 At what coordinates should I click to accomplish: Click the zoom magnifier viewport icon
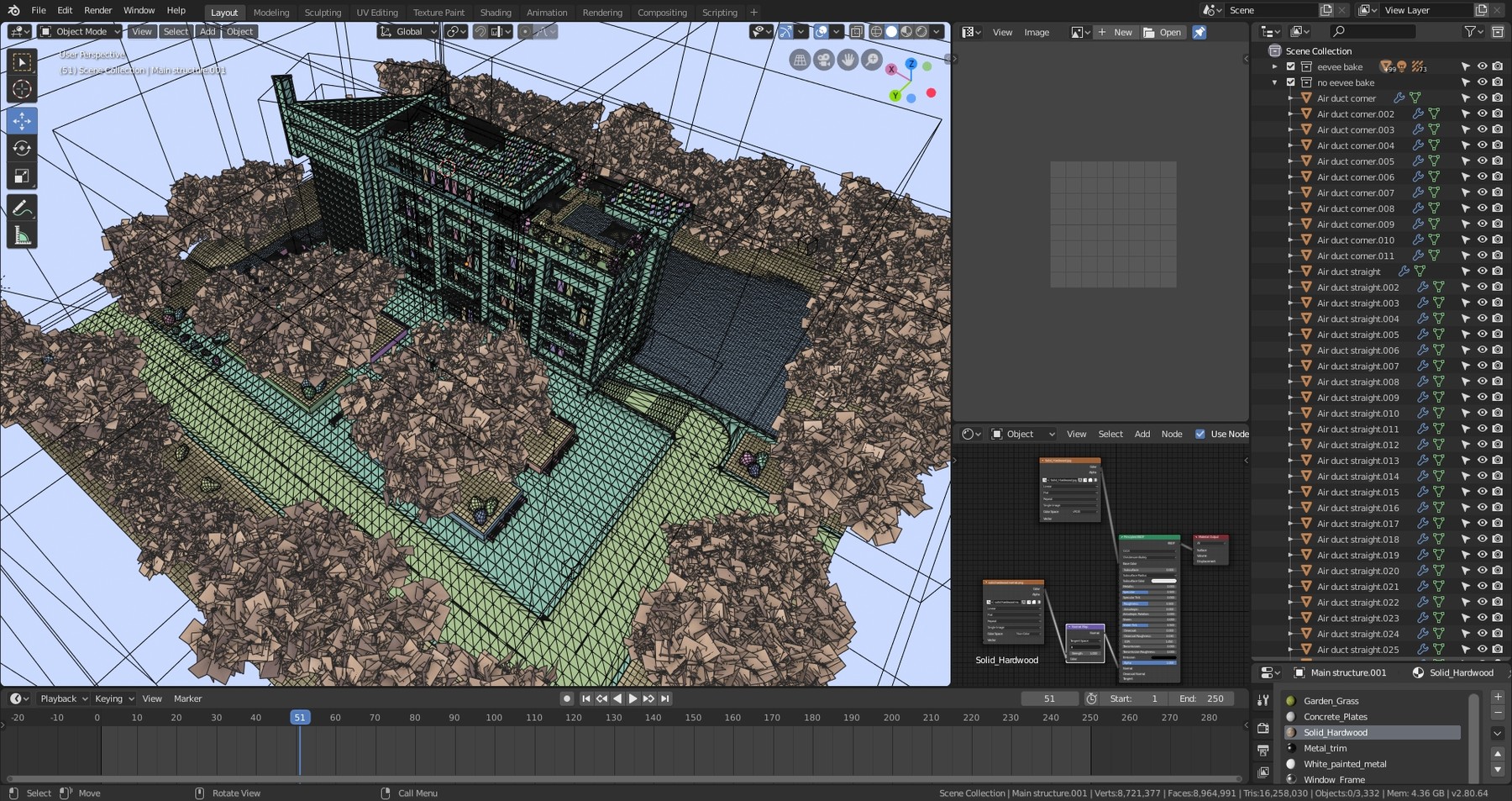[x=871, y=61]
